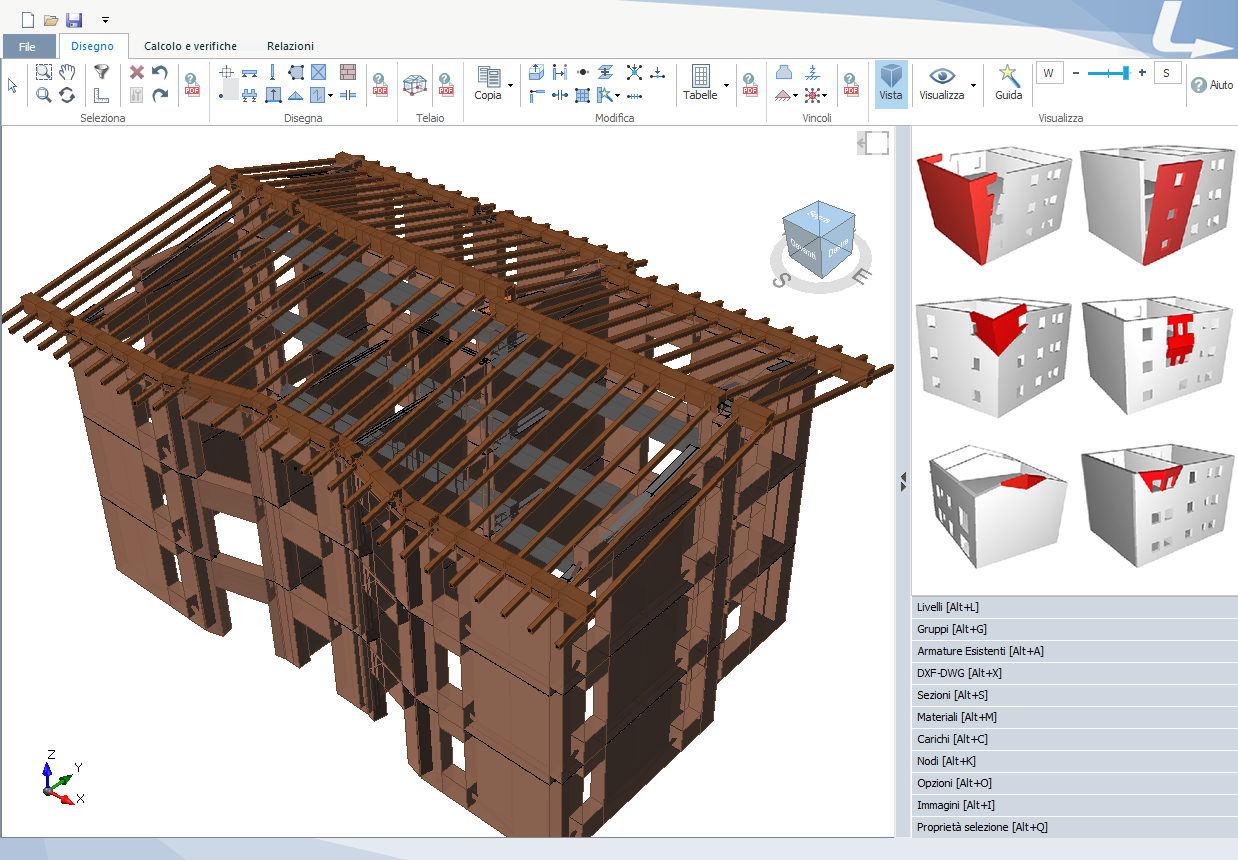Click the Aiuto help button

point(1211,86)
